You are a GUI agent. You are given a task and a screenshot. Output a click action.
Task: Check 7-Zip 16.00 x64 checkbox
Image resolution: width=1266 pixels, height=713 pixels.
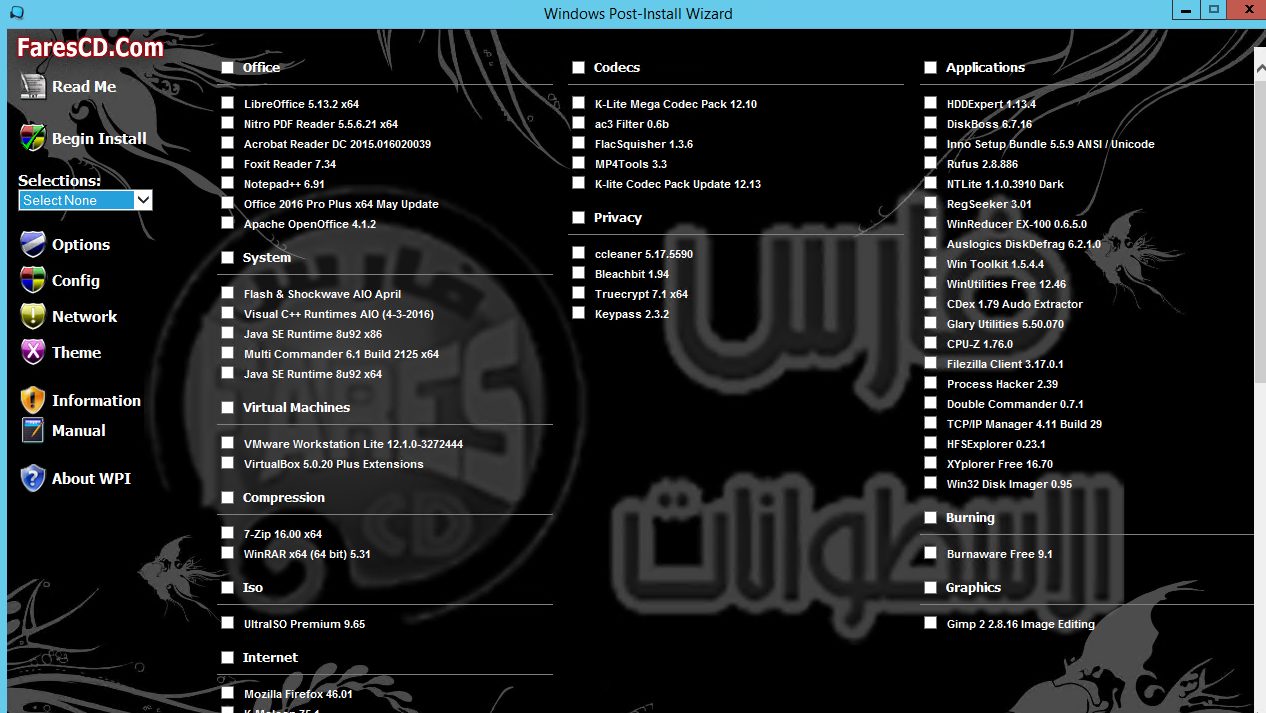[x=228, y=533]
